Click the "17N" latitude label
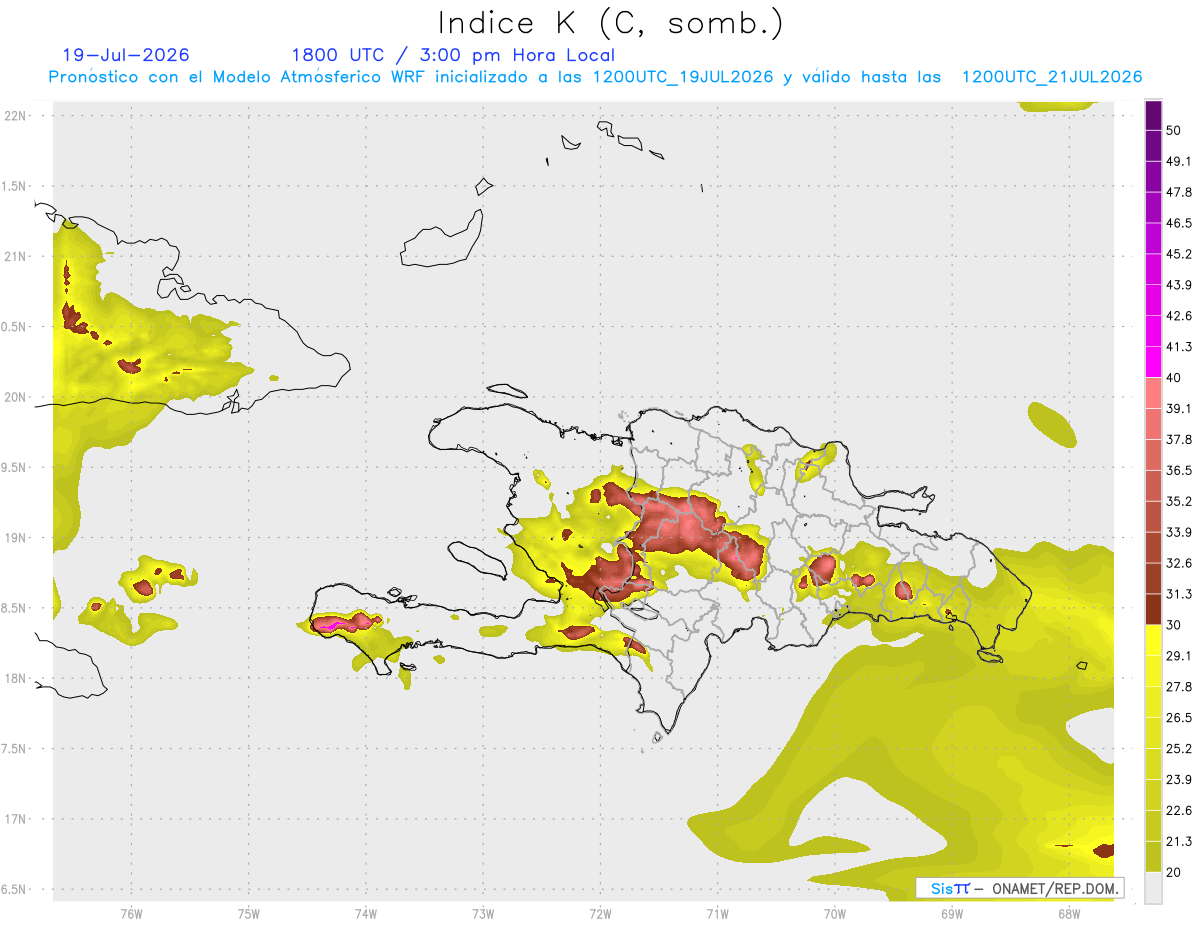This screenshot has height=927, width=1200. pos(15,820)
